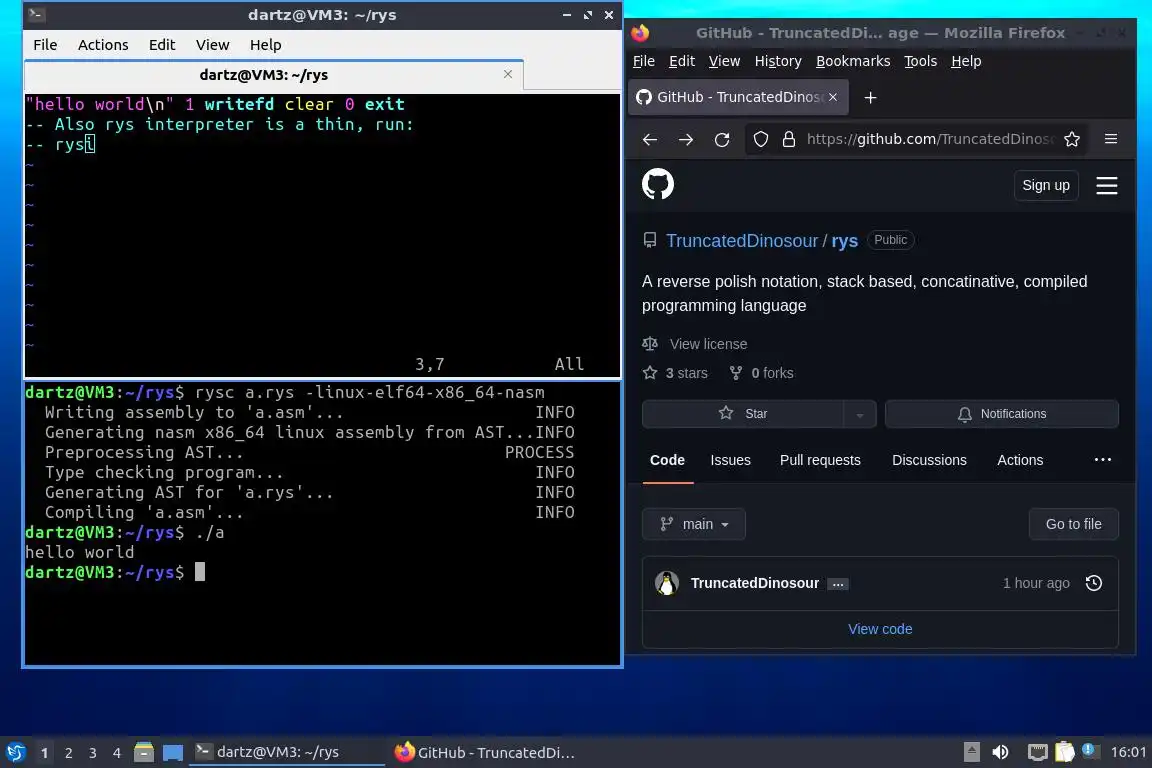The image size is (1152, 768).
Task: Close the dartz@VM3: ~/rys terminal tab
Action: 508,74
